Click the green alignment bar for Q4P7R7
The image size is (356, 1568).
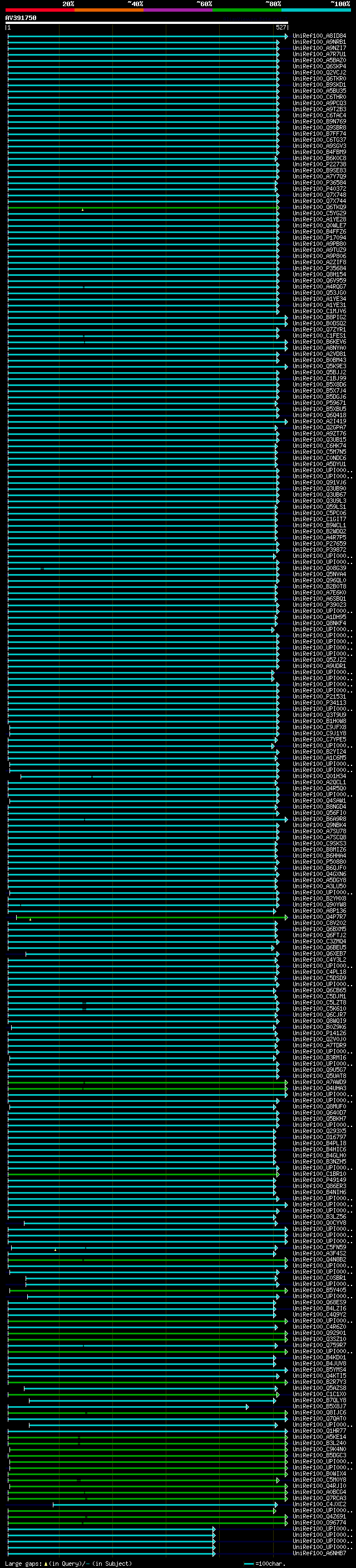pos(151,917)
